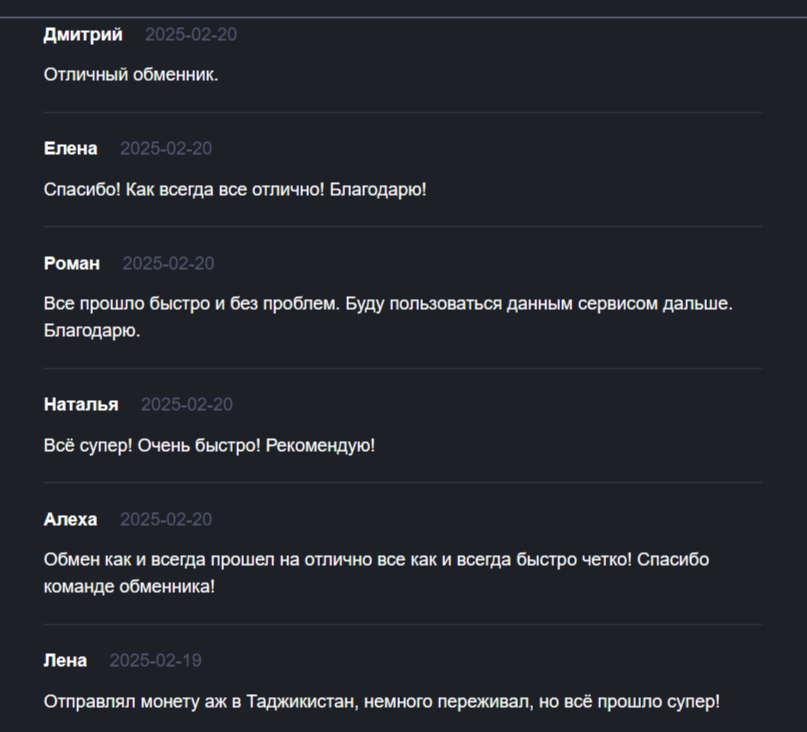This screenshot has width=807, height=732.
Task: Click the date beside Роман's name
Action: point(168,264)
